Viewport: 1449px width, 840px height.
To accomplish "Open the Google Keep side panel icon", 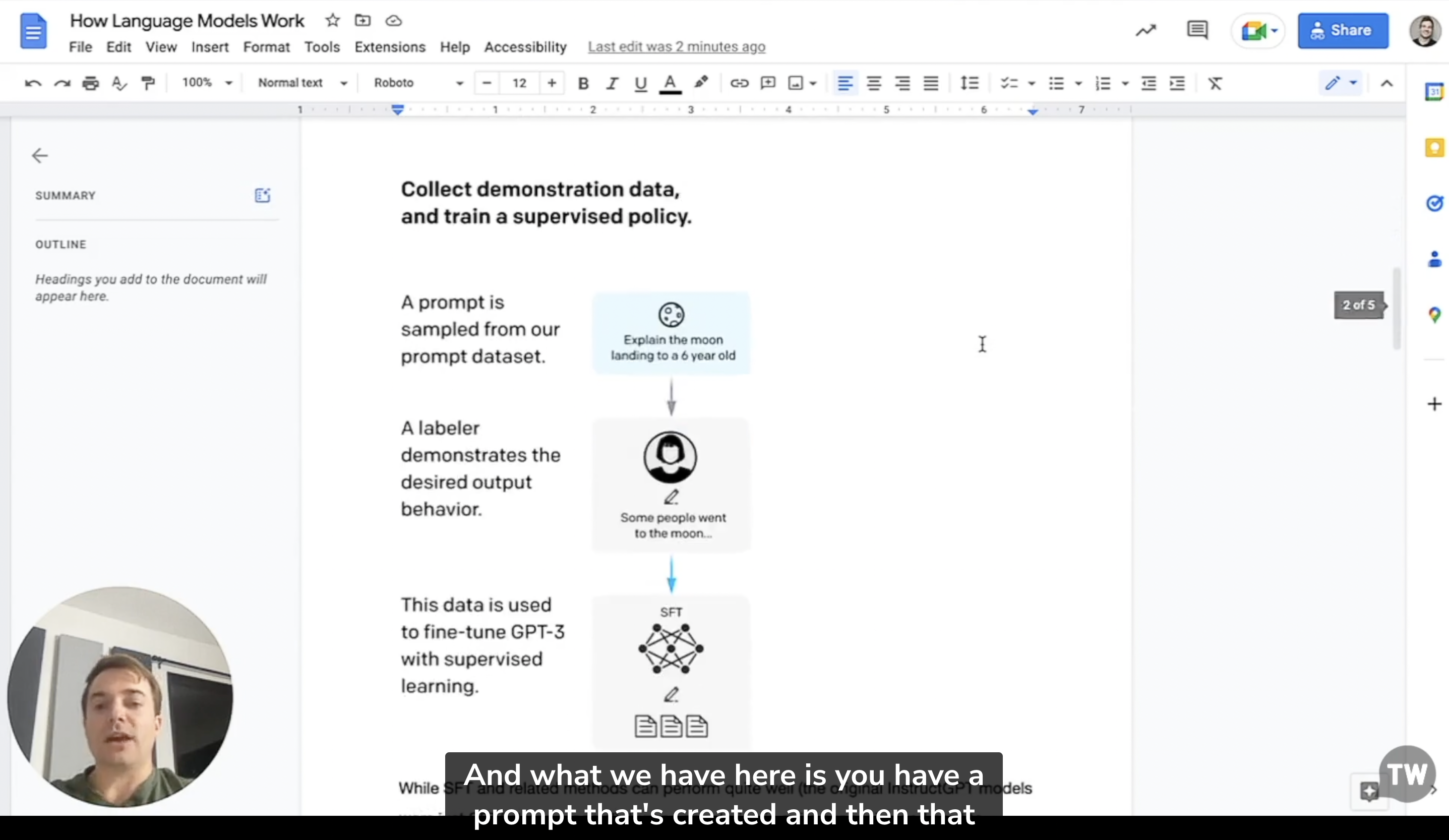I will point(1434,148).
